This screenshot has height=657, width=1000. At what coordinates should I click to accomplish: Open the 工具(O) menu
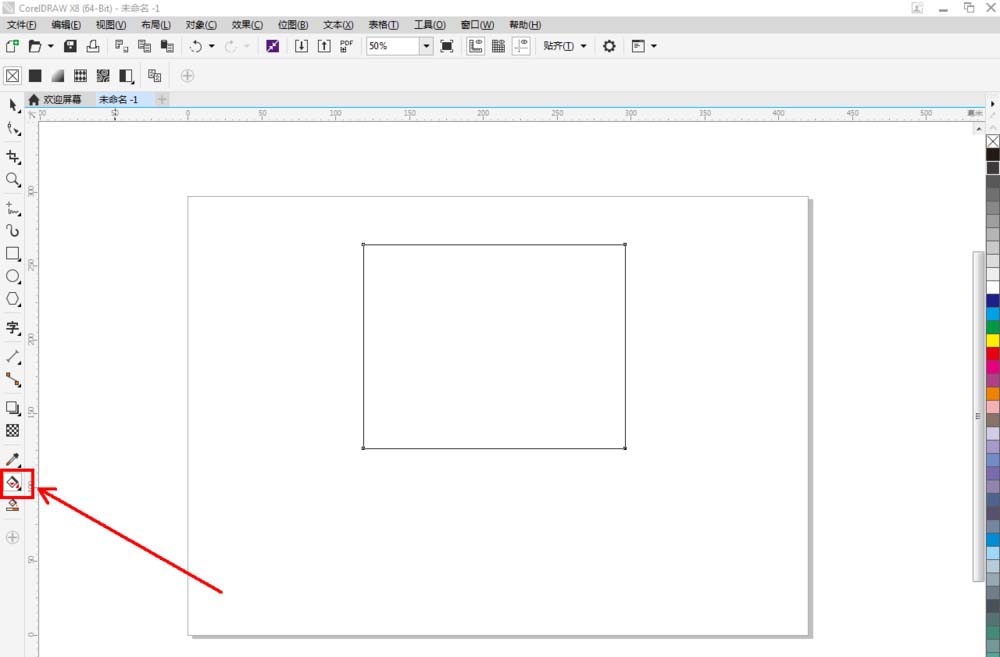coord(429,25)
